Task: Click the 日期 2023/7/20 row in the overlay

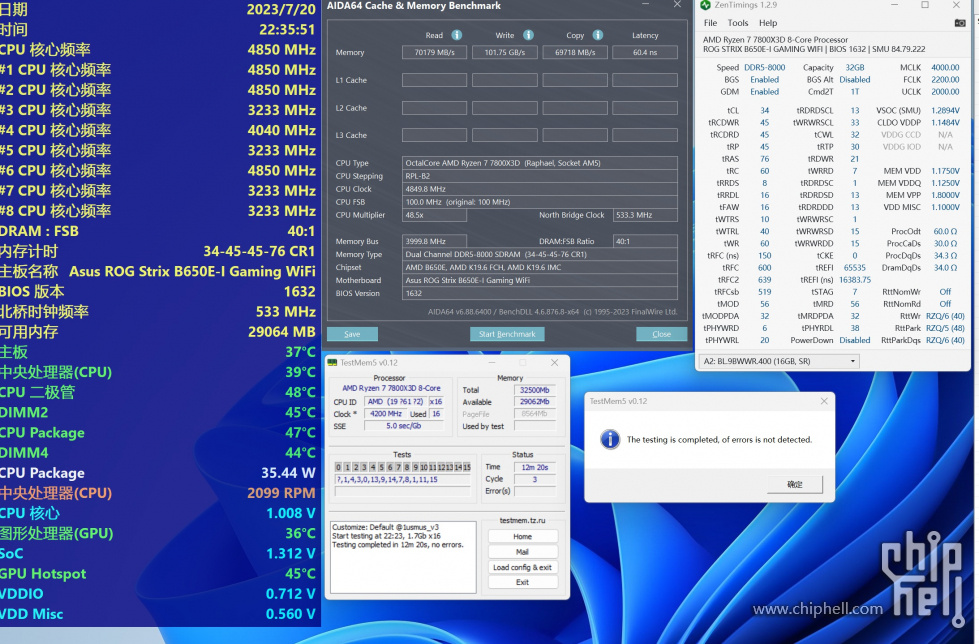Action: click(x=158, y=9)
